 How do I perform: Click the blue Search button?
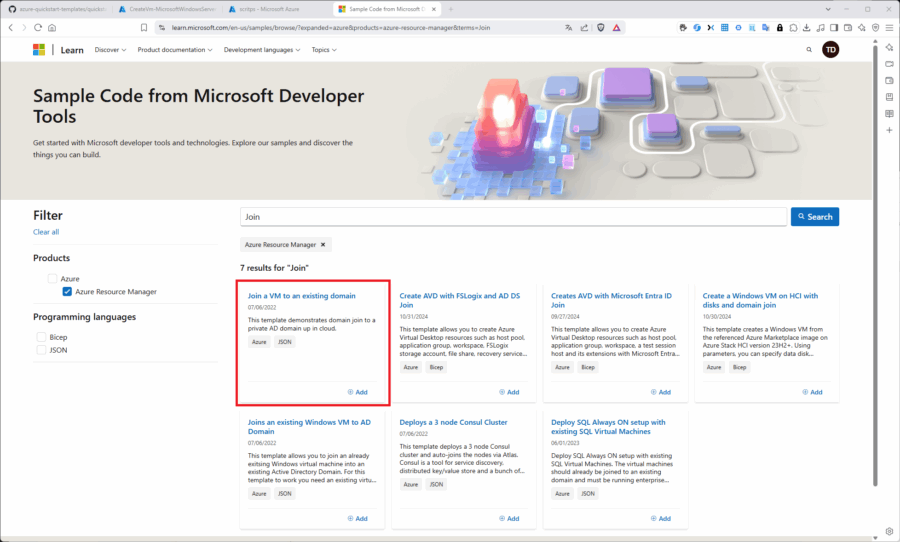coord(815,216)
